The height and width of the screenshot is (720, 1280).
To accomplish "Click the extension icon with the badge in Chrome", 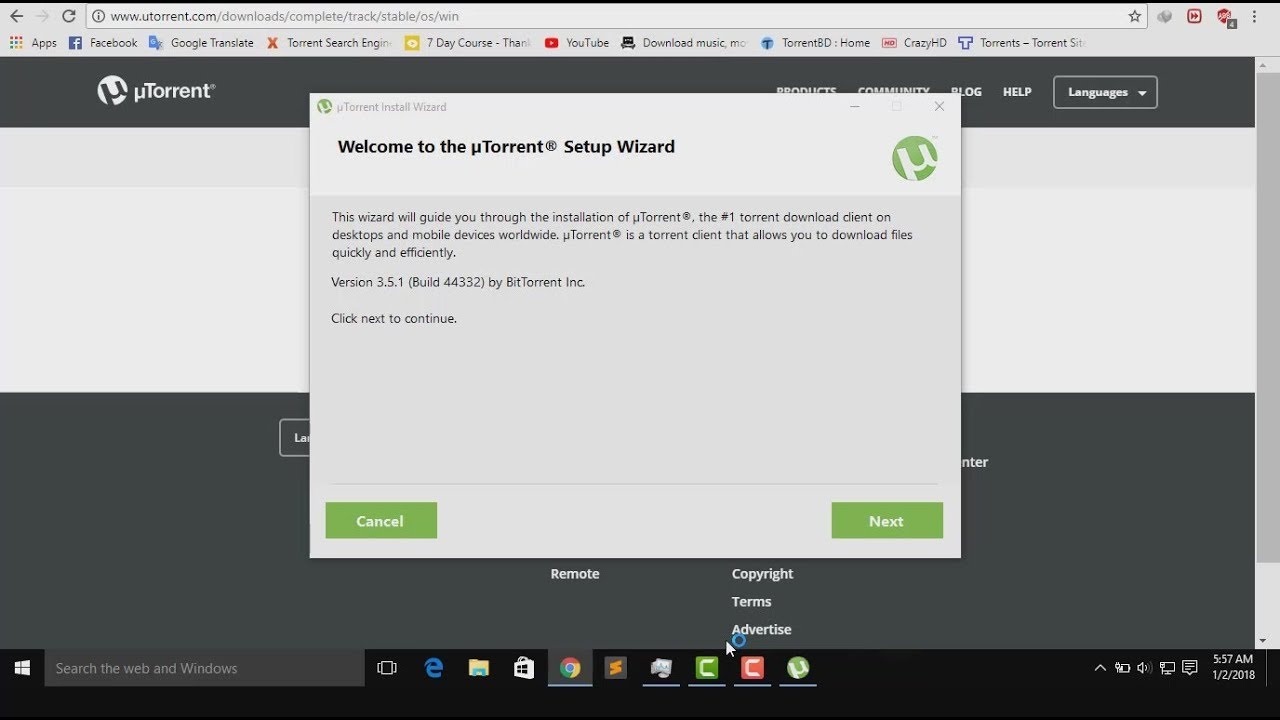I will click(x=1225, y=17).
